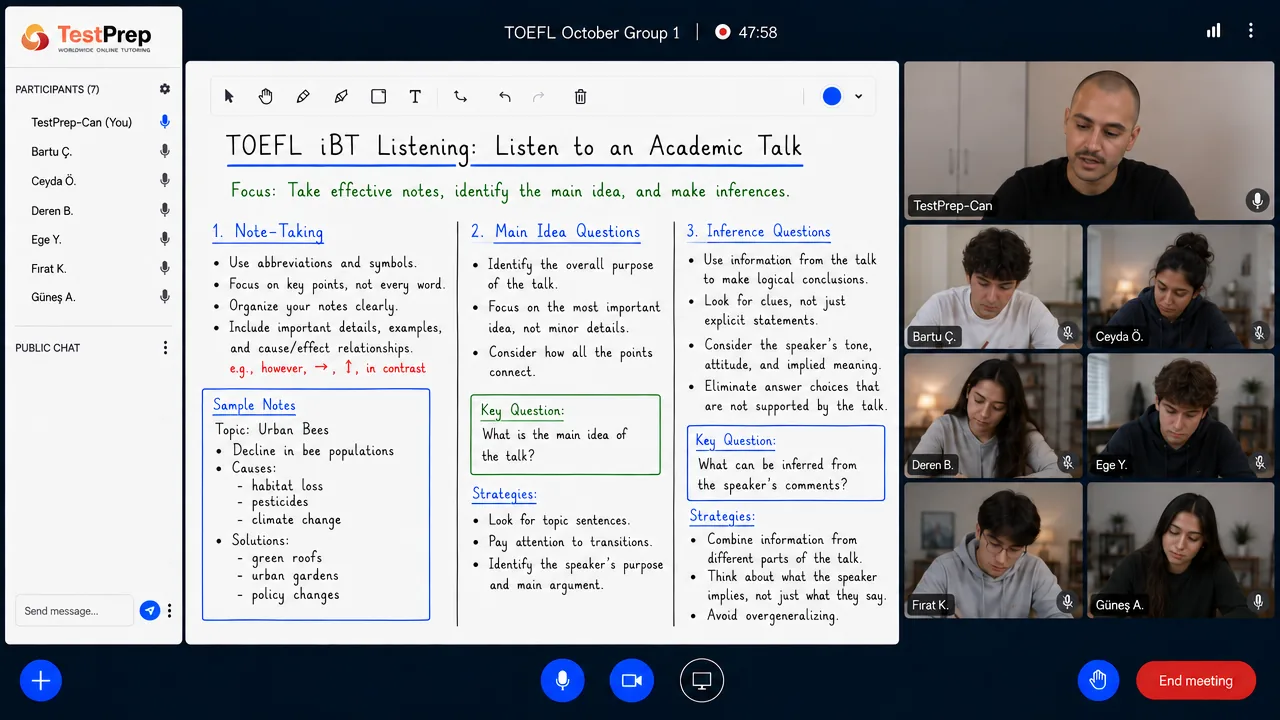Redo the whiteboard action
1280x720 pixels.
click(x=539, y=97)
